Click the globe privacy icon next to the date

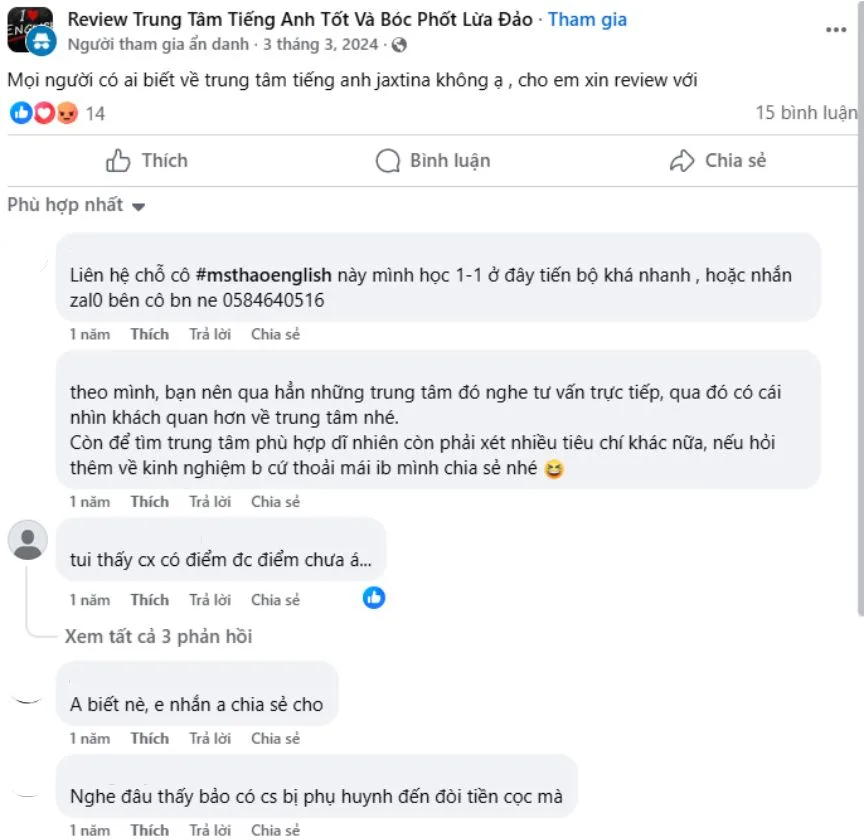point(400,45)
